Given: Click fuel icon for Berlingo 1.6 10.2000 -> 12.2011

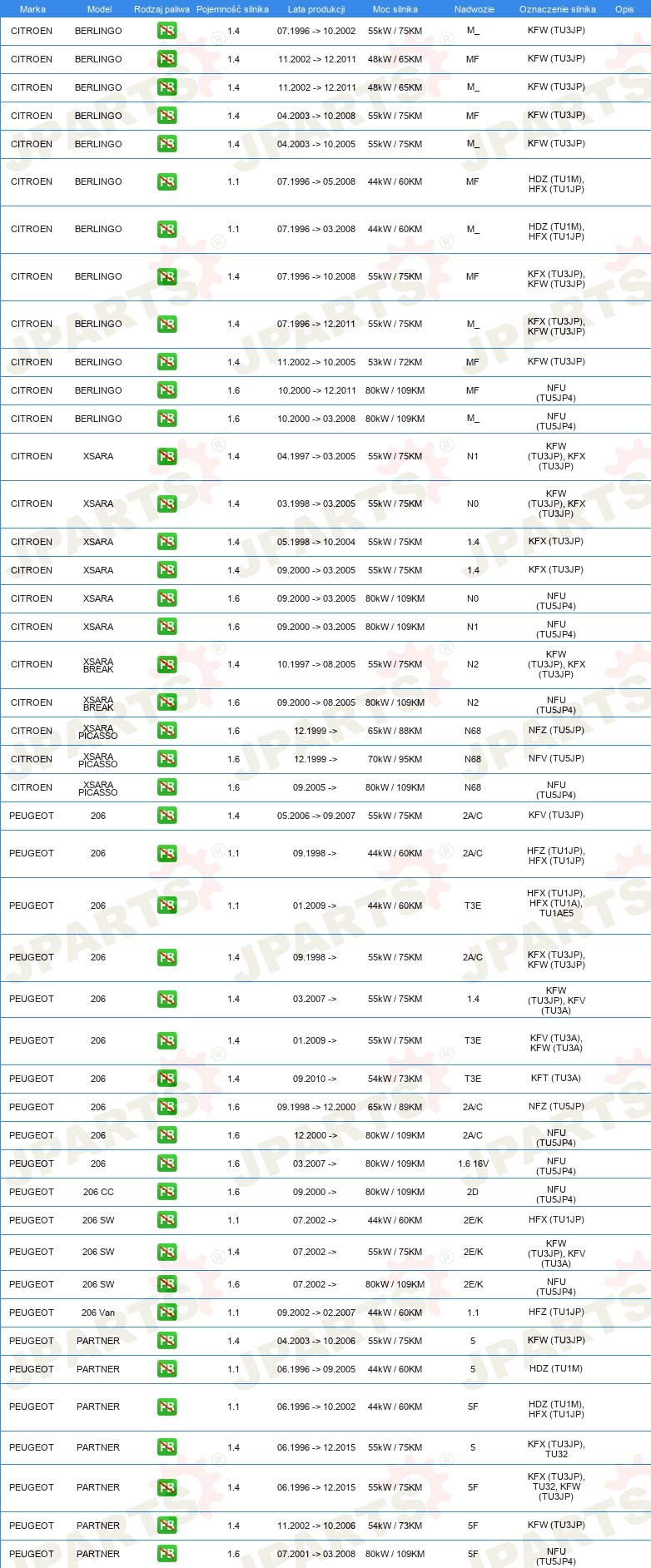Looking at the screenshot, I should [166, 390].
